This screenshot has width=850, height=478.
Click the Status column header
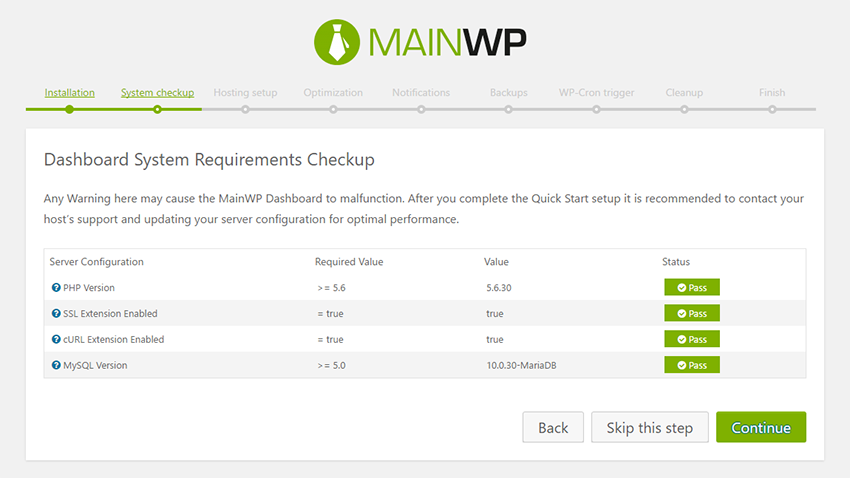pos(676,262)
